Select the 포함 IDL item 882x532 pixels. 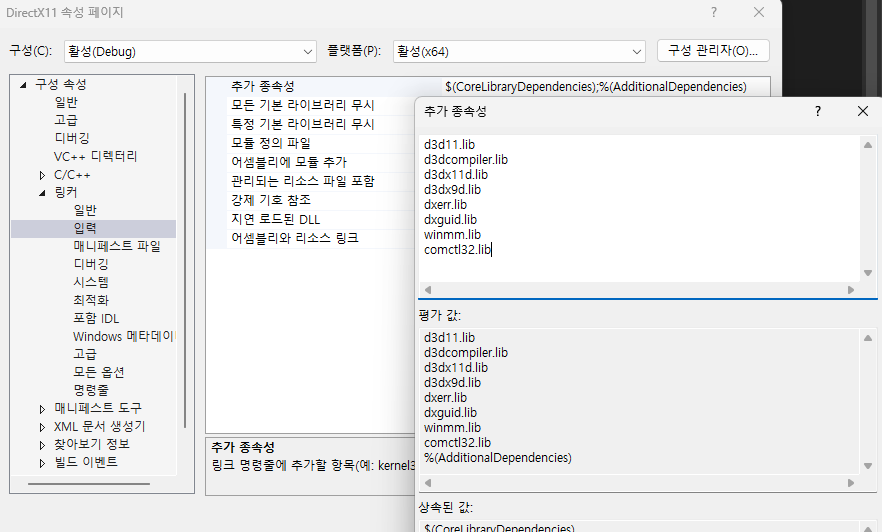click(96, 318)
